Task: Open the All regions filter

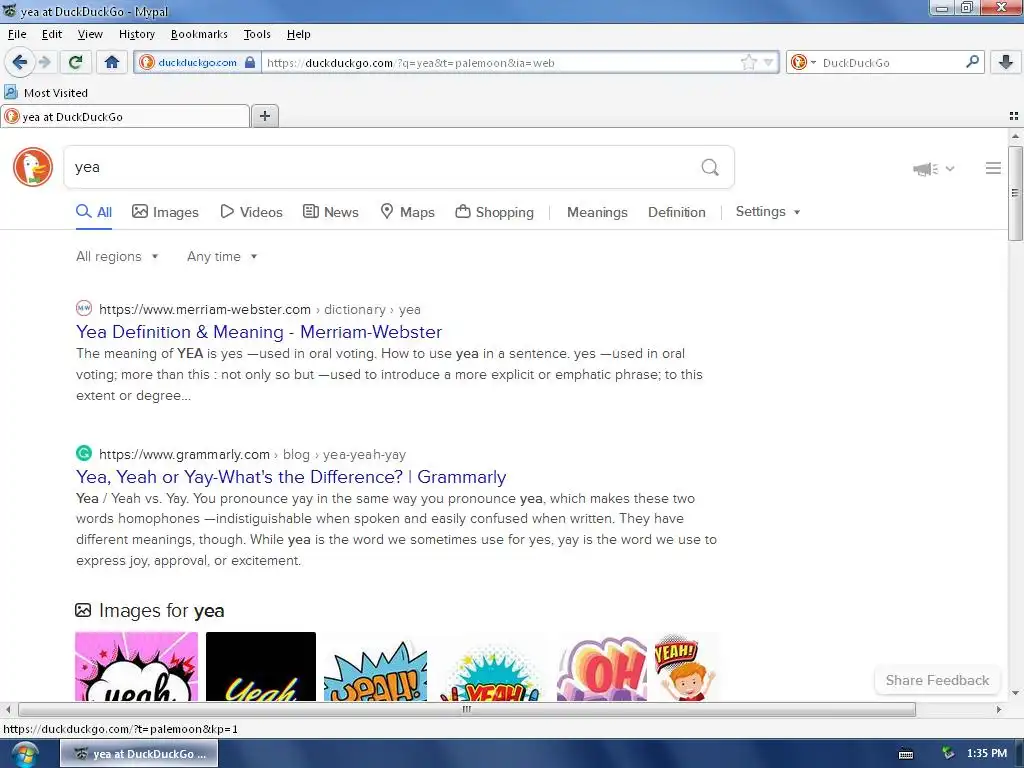Action: pos(118,257)
